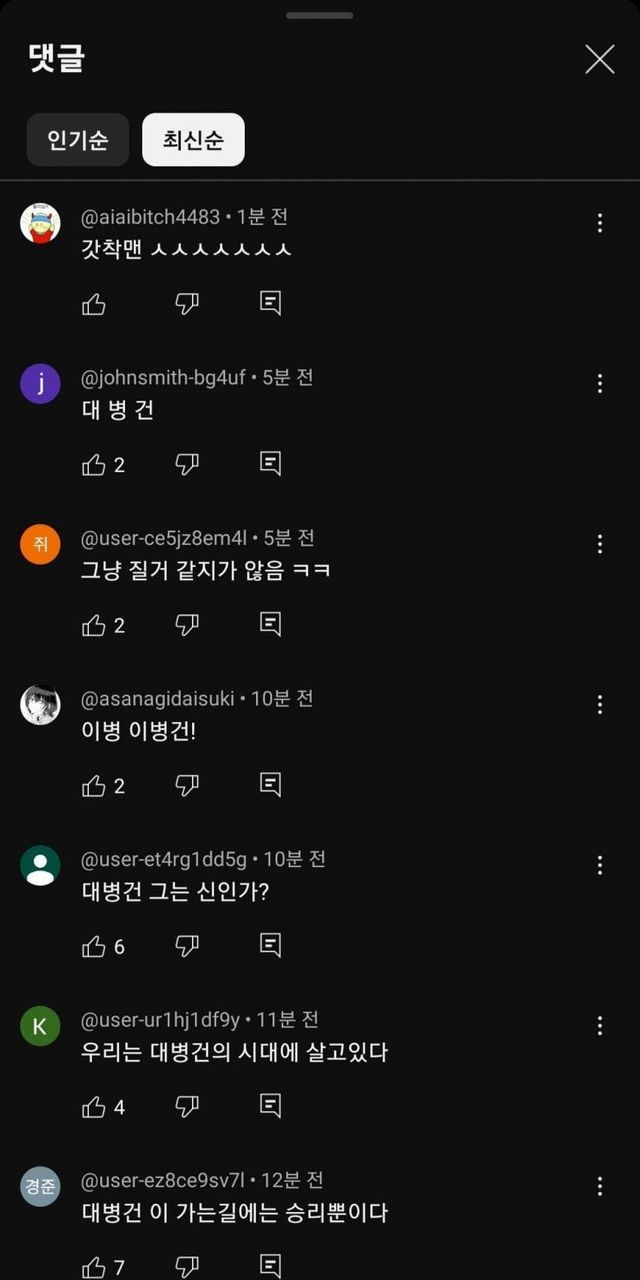Image resolution: width=640 pixels, height=1280 pixels.
Task: Expand three-dot menu on @asanagidaisuki comment
Action: (600, 704)
